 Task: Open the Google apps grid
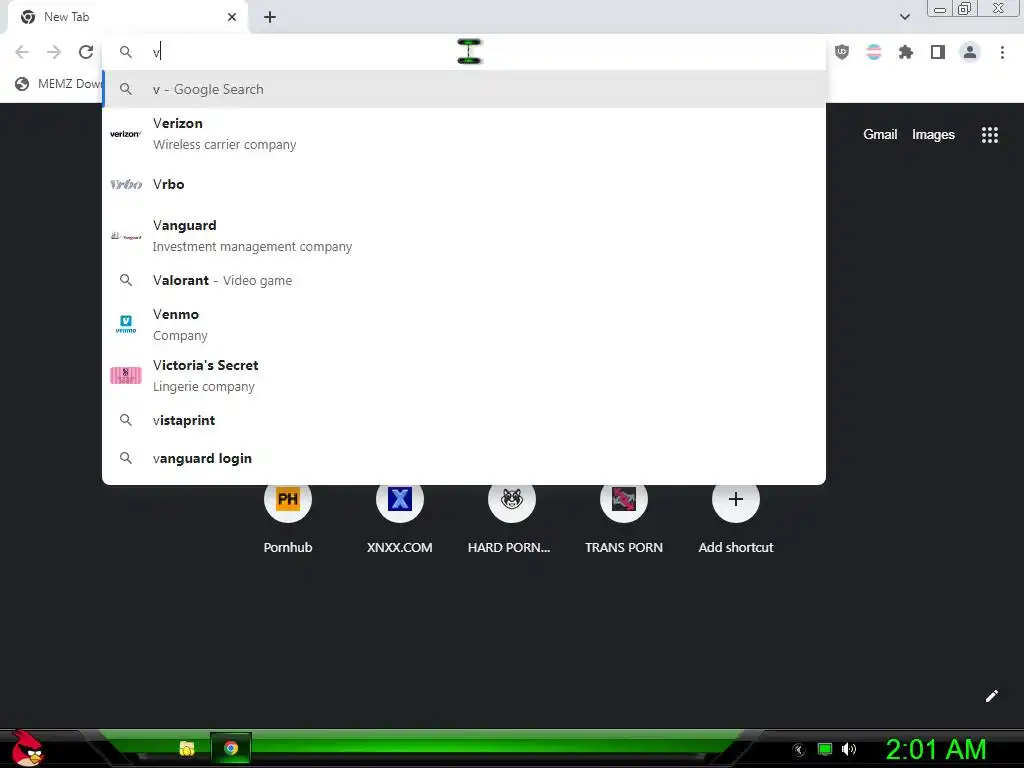[x=990, y=135]
